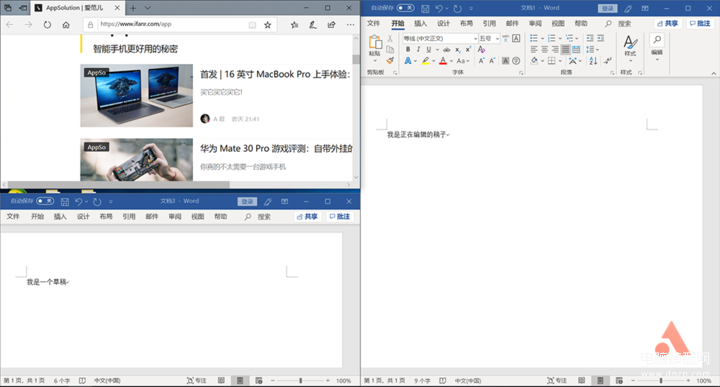Click the Bullets list icon
The height and width of the screenshot is (387, 720).
tap(534, 38)
